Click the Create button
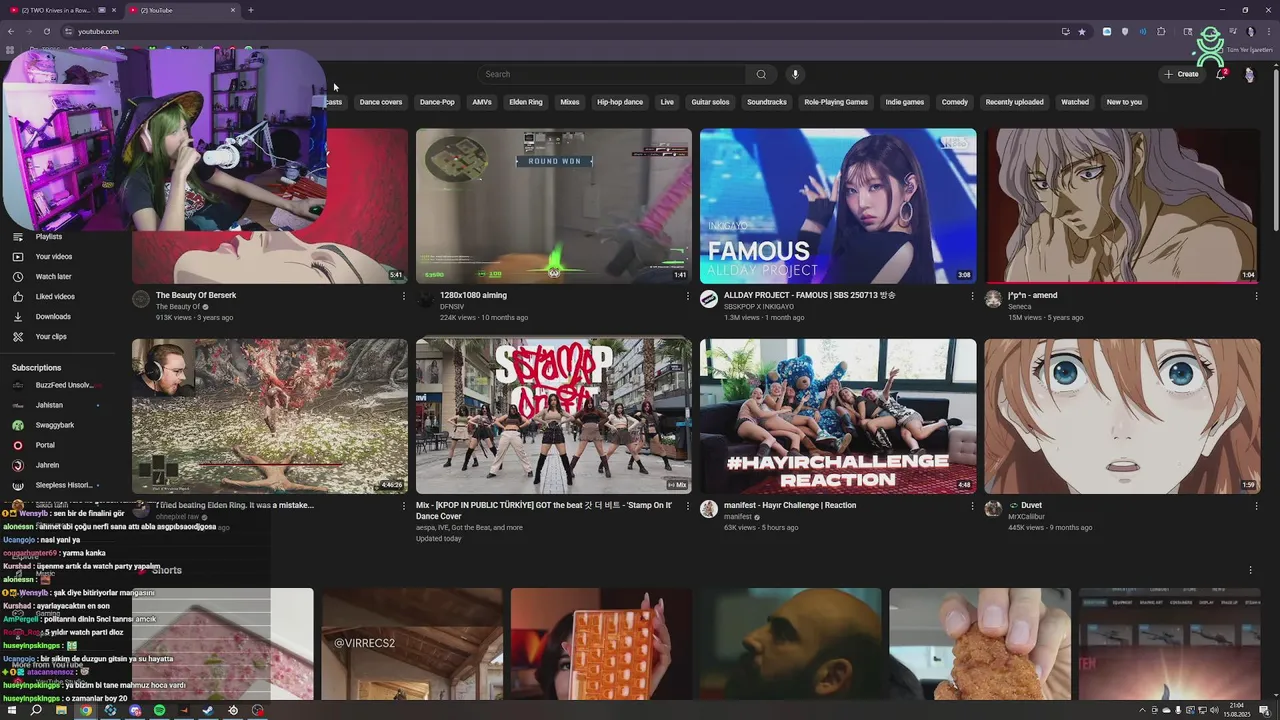The image size is (1280, 720). click(x=1181, y=74)
